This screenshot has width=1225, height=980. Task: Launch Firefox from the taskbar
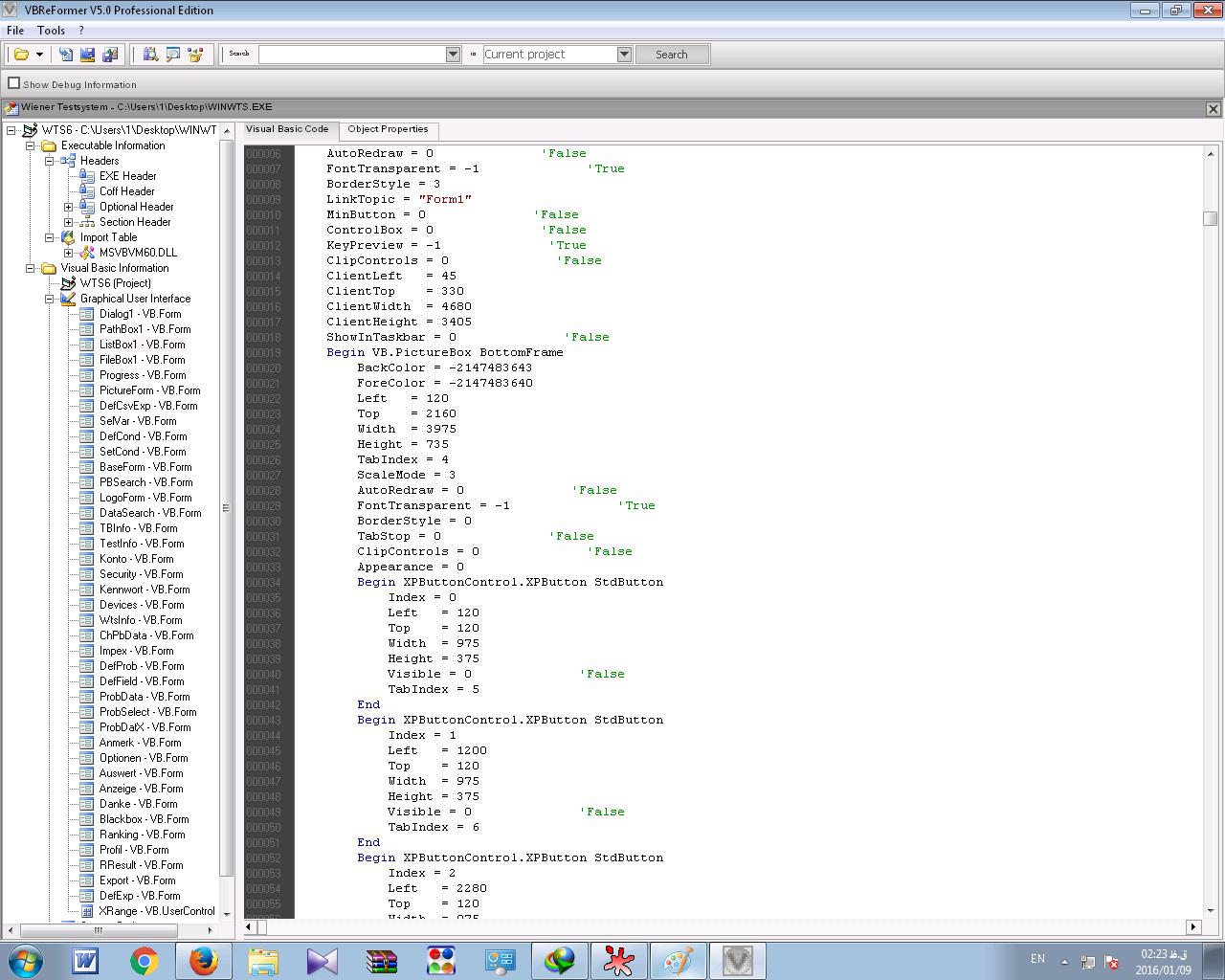tap(203, 961)
